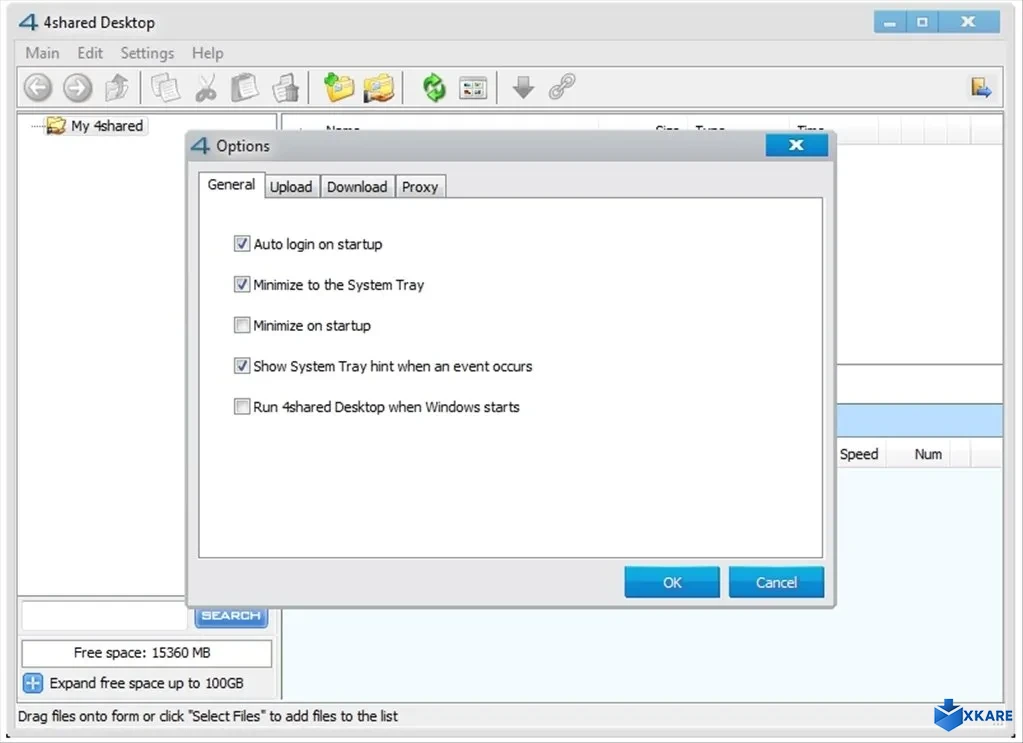1023x743 pixels.
Task: Click the New folder icon with green plus
Action: [x=339, y=87]
